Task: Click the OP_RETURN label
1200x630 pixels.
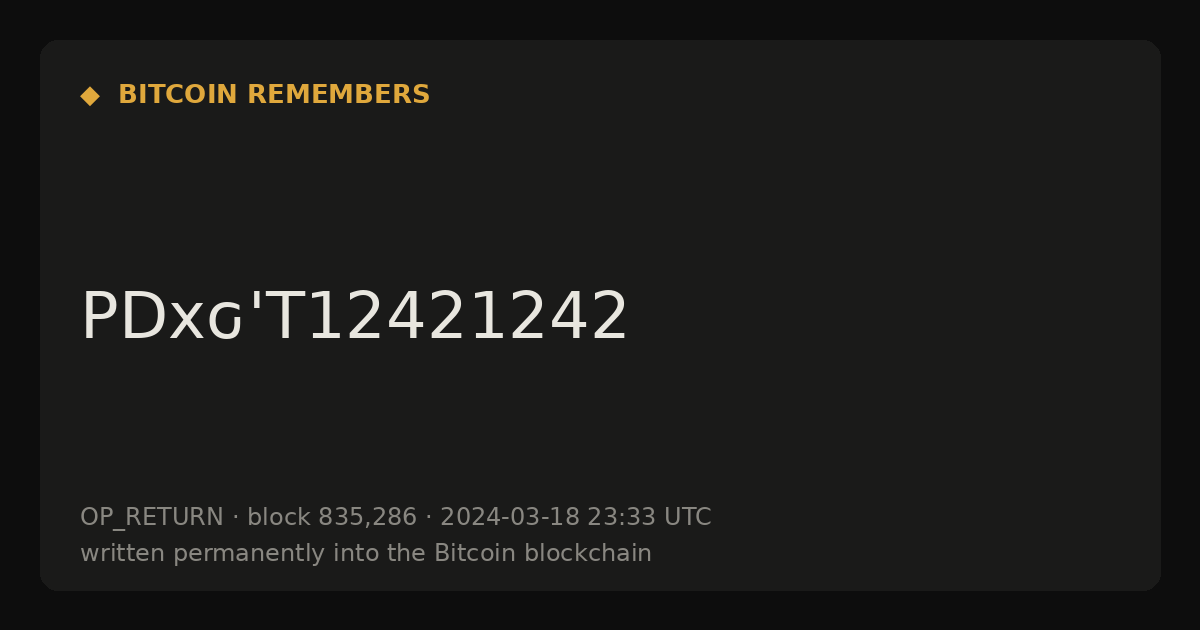Action: (152, 518)
